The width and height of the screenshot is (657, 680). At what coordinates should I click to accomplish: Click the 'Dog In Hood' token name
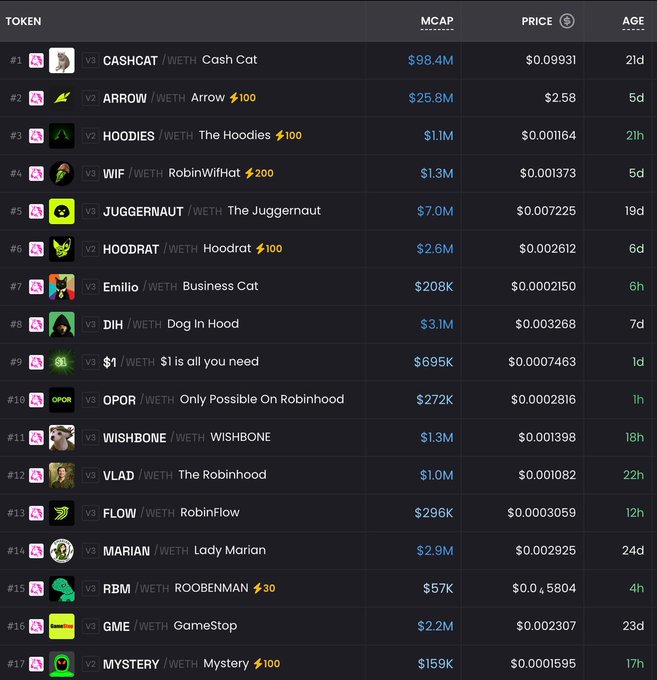coord(203,324)
